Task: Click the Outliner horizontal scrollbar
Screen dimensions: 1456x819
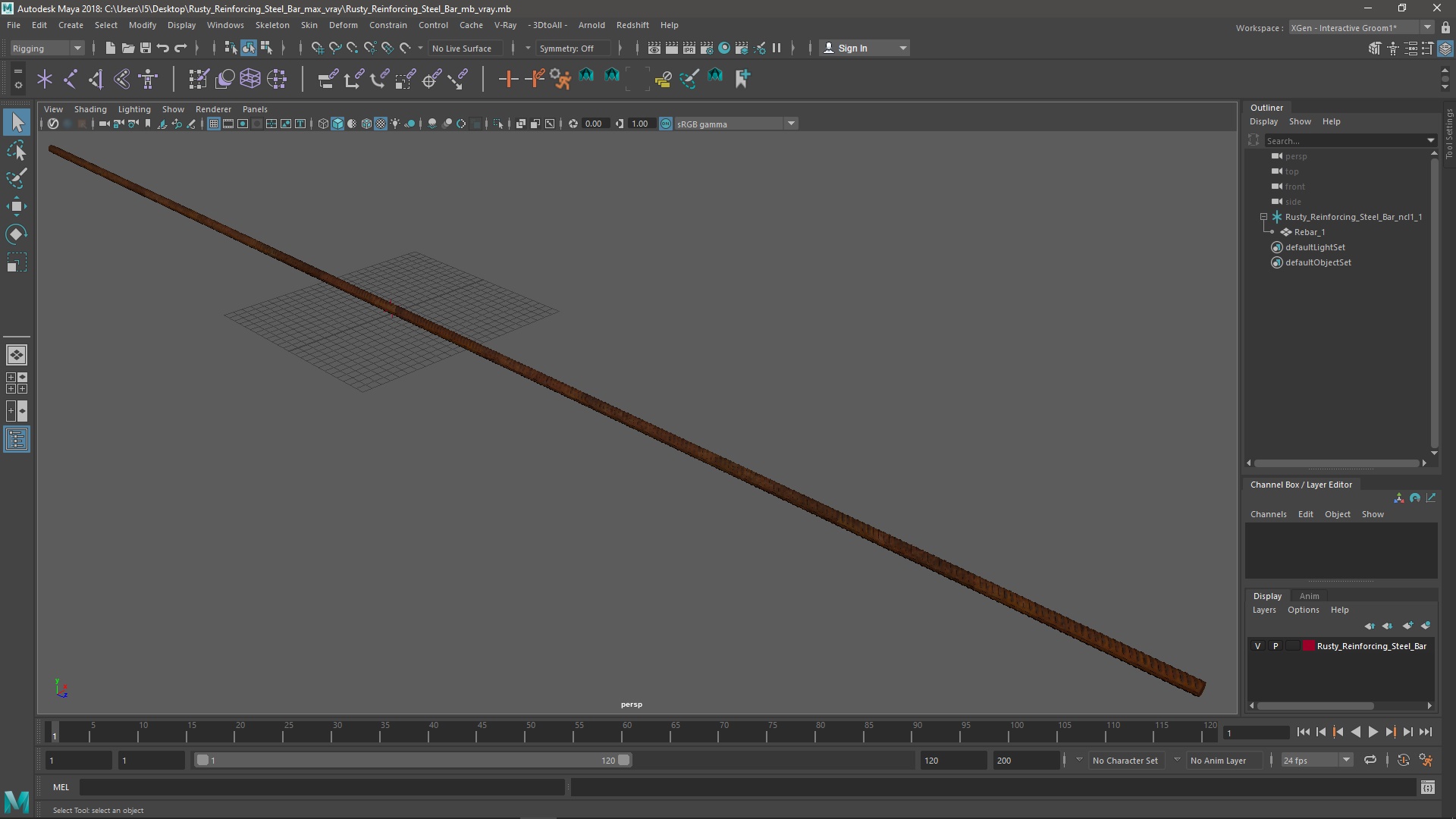Action: pyautogui.click(x=1336, y=463)
